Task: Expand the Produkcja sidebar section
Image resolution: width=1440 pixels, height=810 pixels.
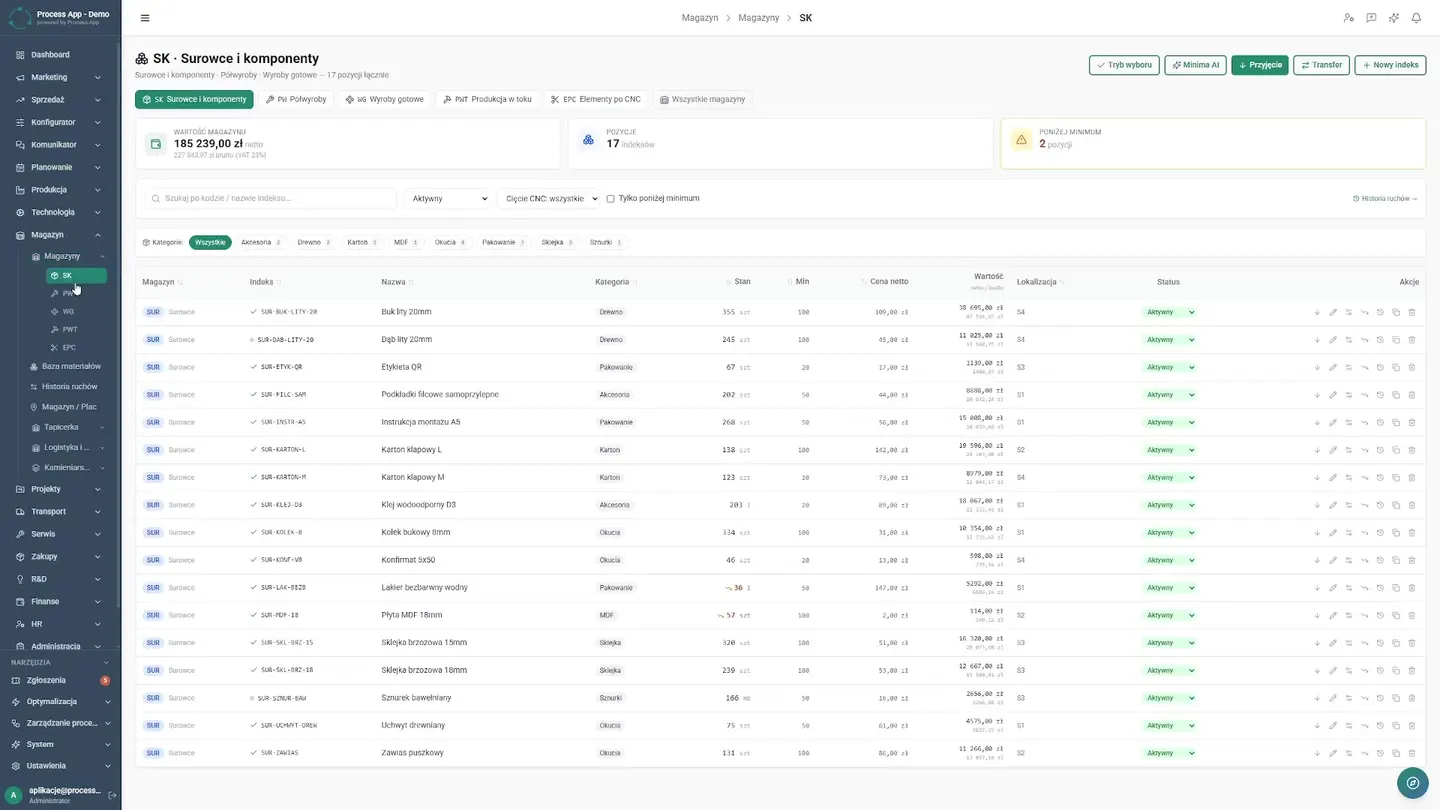Action: [x=60, y=190]
